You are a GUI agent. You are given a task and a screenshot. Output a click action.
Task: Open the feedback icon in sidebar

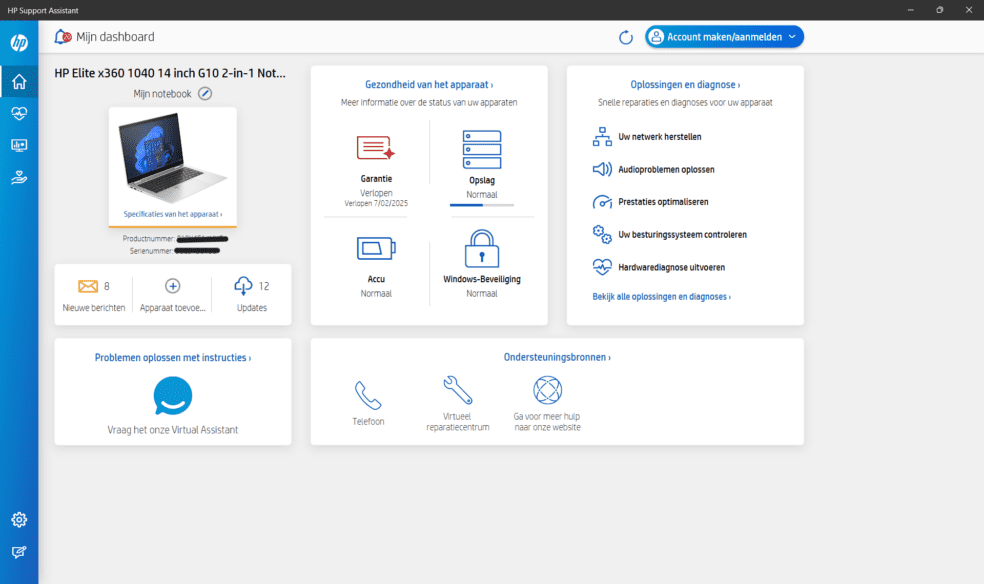point(19,552)
